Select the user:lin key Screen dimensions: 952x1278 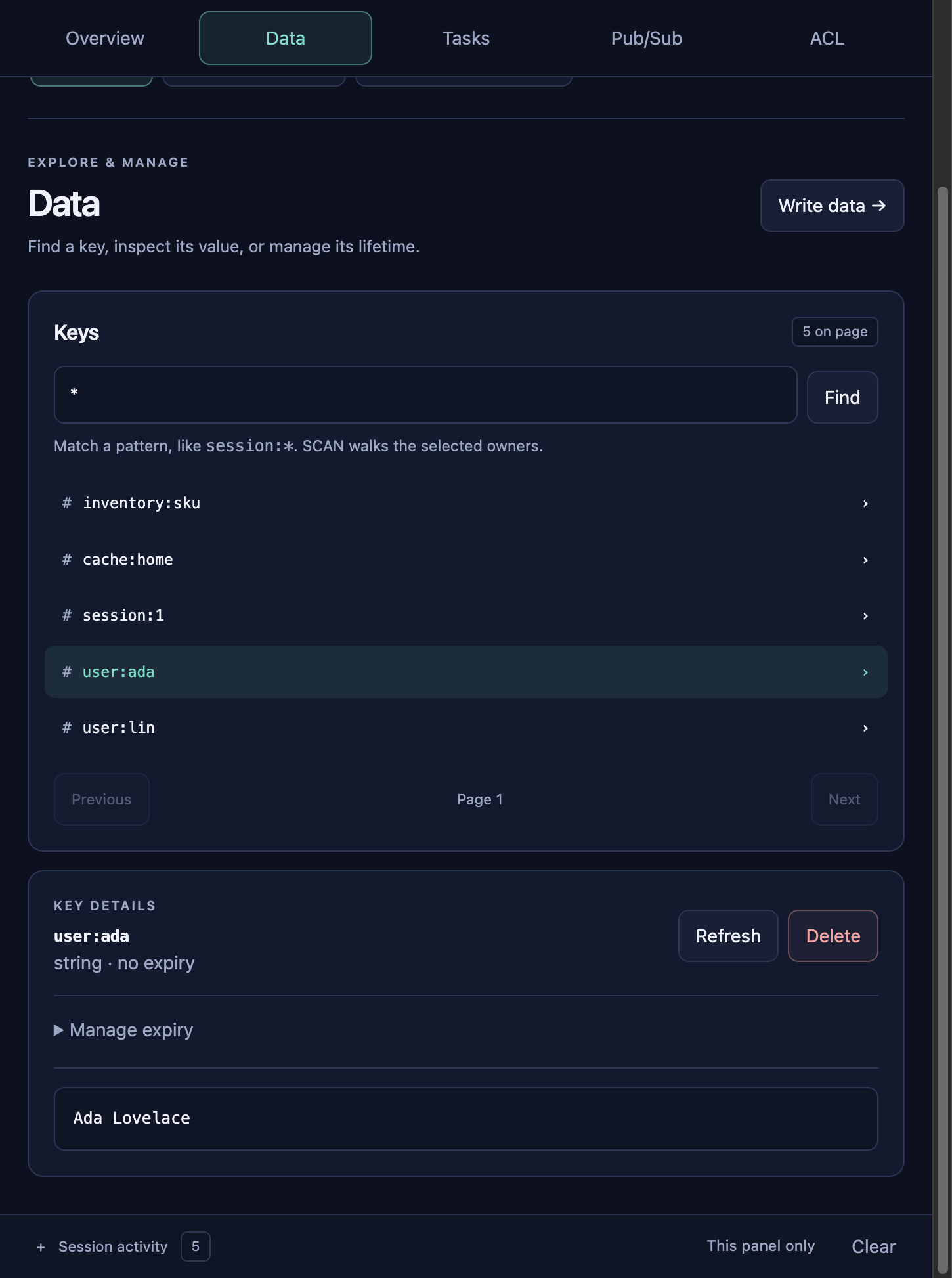[466, 728]
